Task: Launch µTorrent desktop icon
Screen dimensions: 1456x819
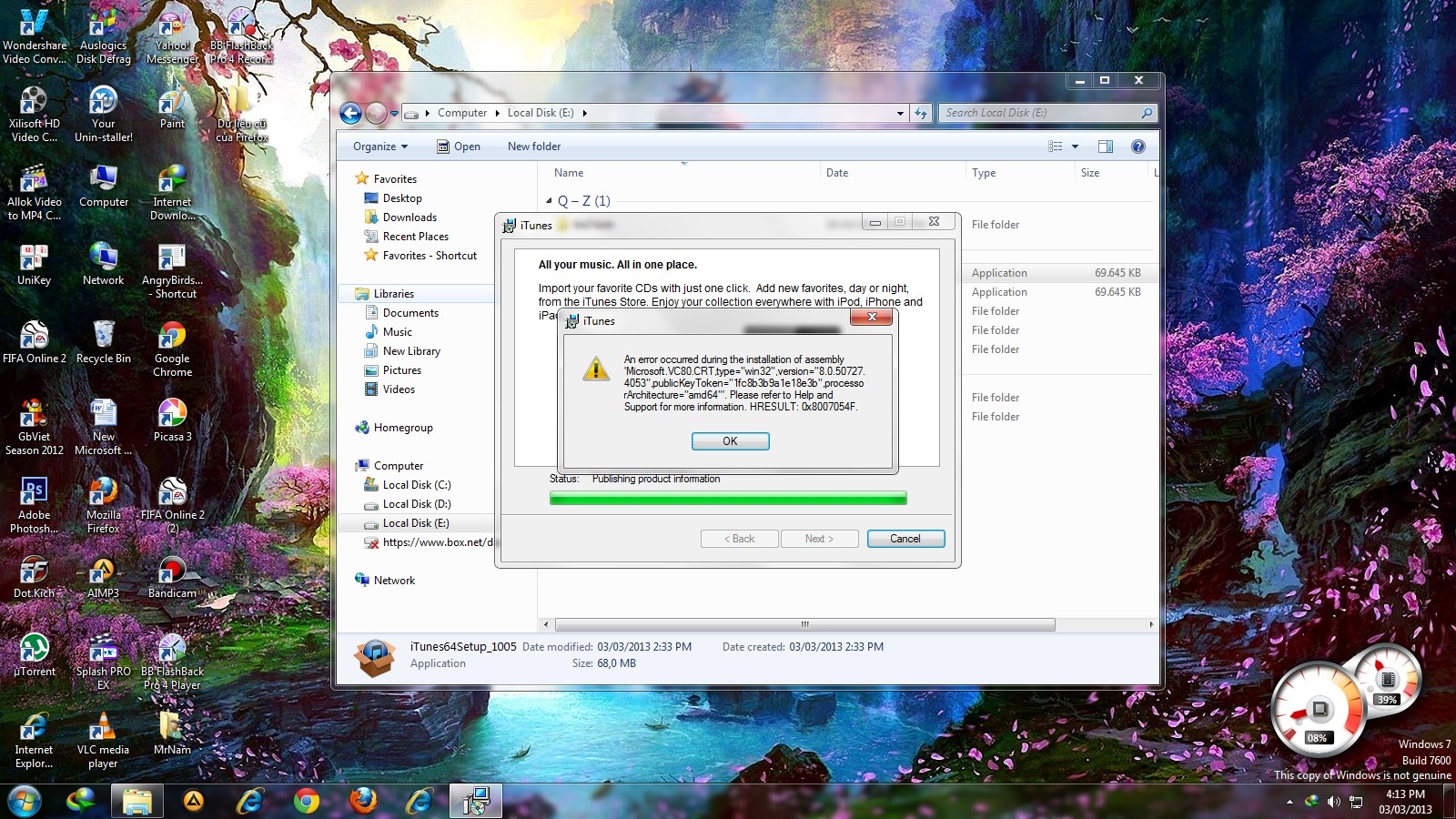Action: 35,657
